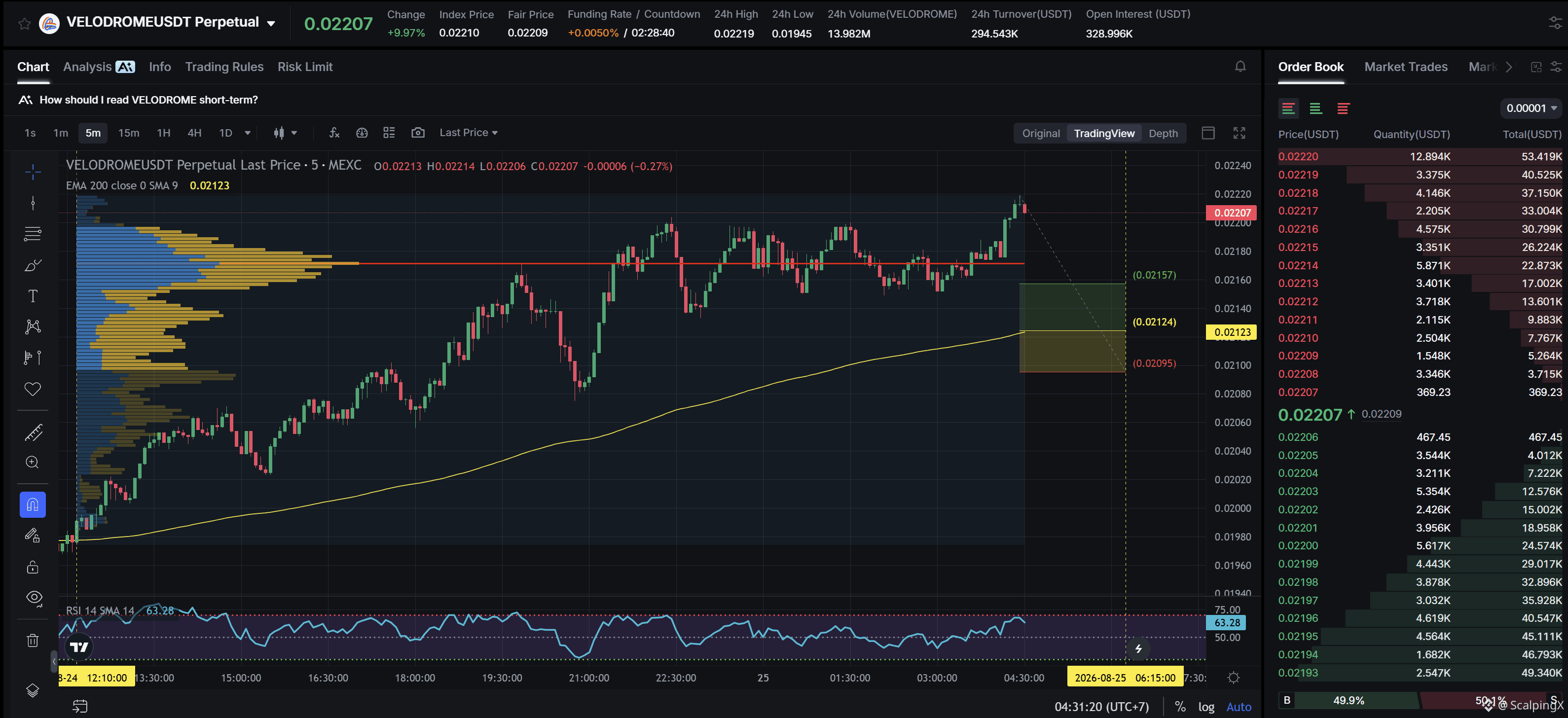Screen dimensions: 1568x718
Task: Open the measure ruler tool
Action: (x=33, y=432)
